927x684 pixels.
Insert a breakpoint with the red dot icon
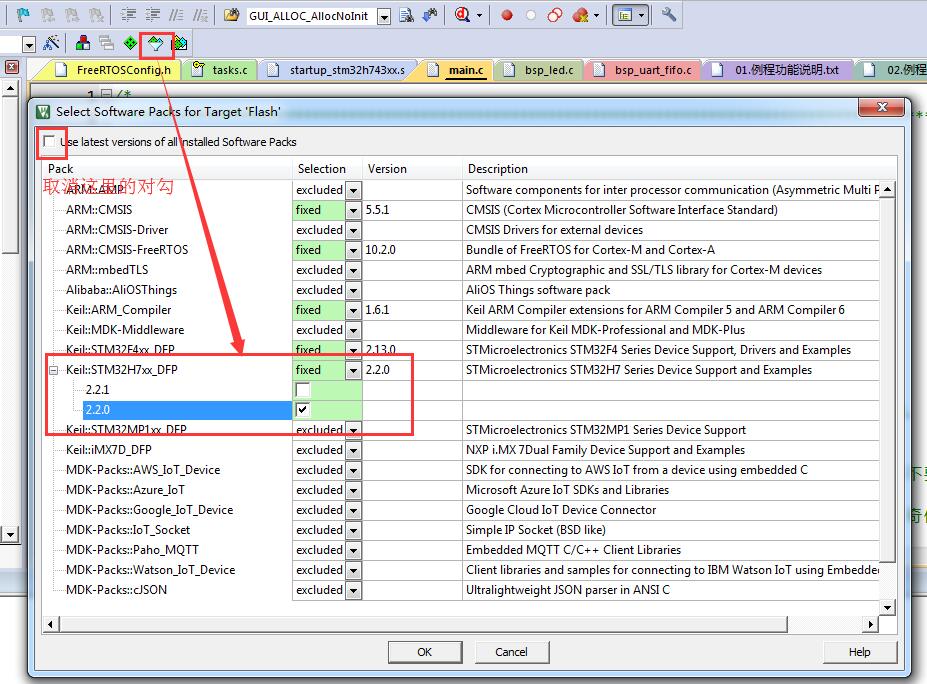coord(507,16)
